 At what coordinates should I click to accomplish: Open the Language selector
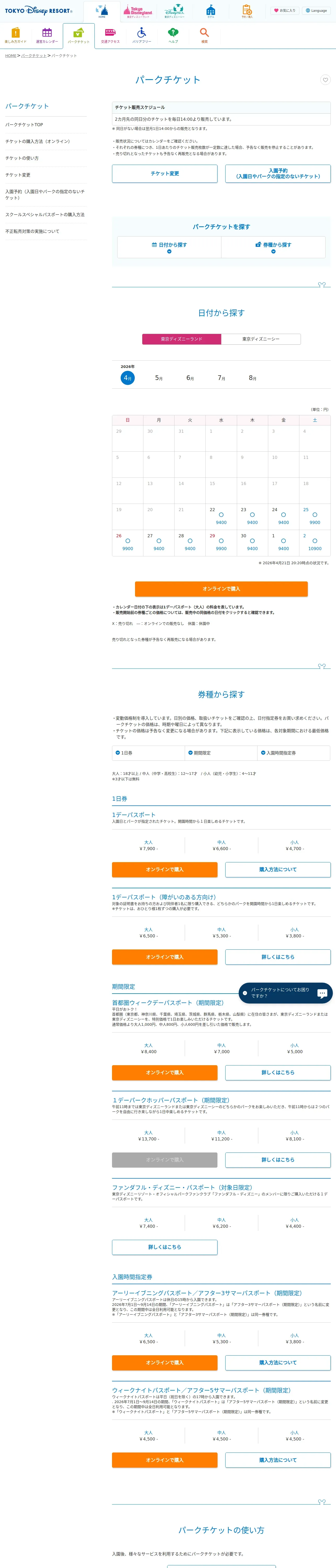[316, 10]
